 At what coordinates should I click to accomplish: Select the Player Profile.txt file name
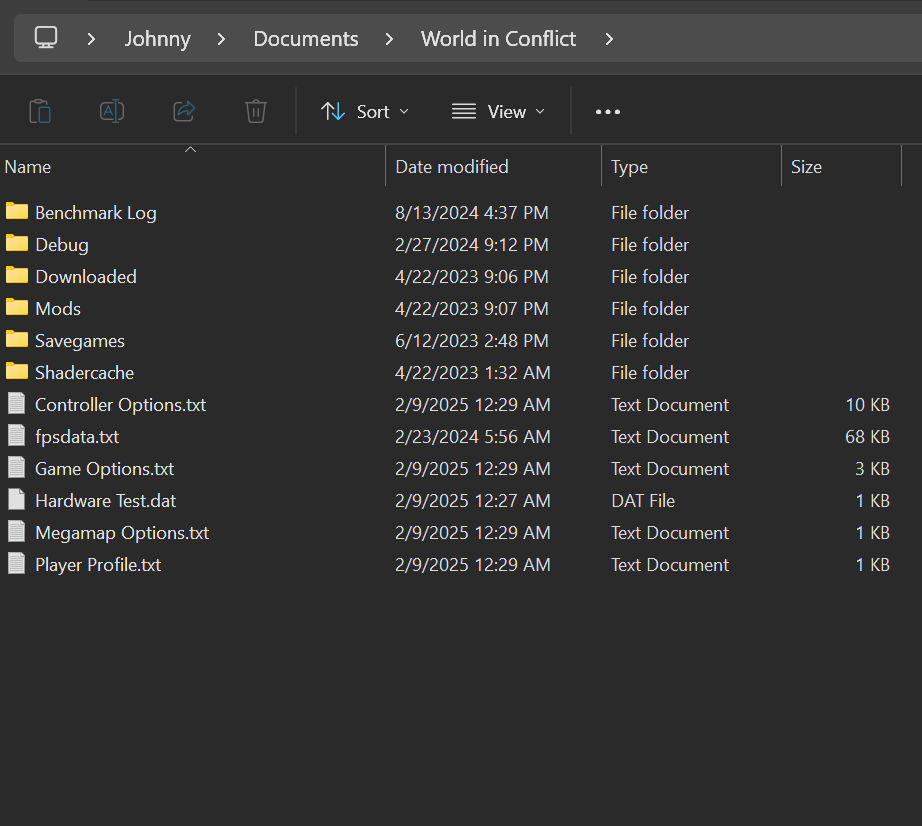point(98,565)
